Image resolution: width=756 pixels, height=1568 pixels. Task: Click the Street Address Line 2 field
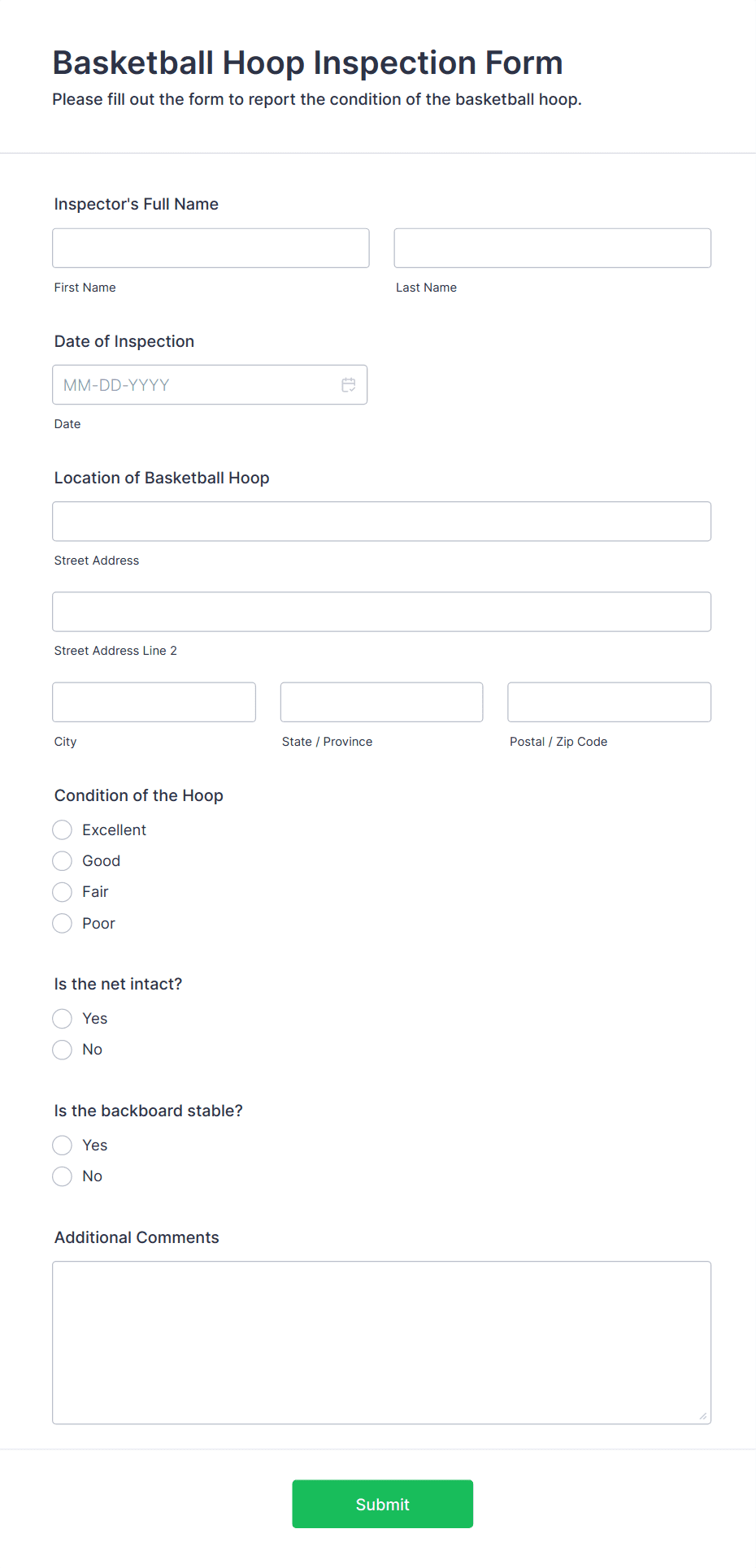(382, 612)
